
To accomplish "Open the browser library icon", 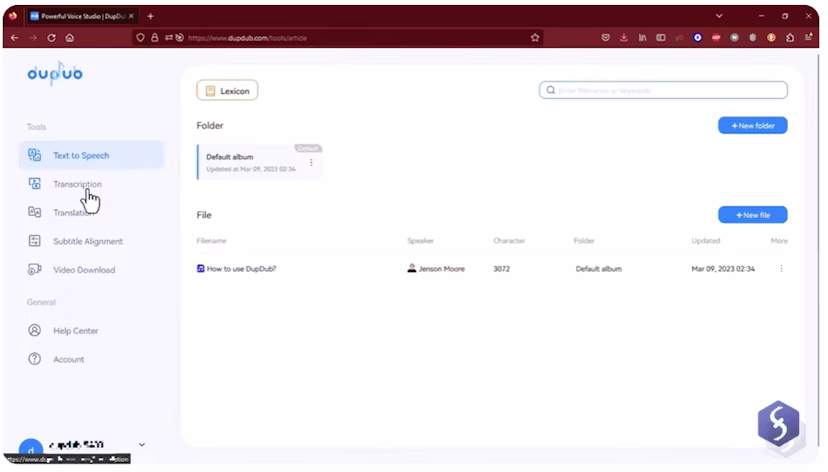I will coord(642,37).
